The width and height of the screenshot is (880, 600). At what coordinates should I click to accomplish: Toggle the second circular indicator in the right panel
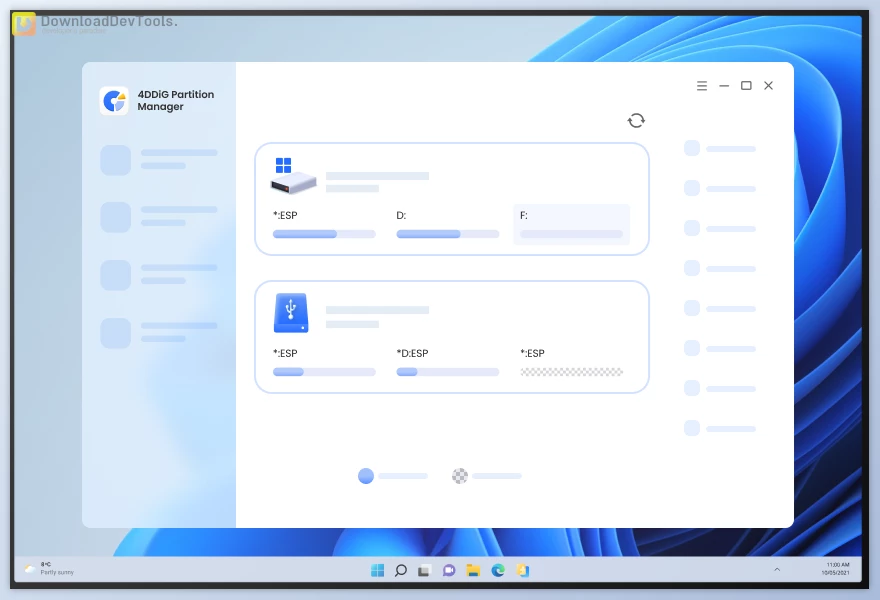692,188
